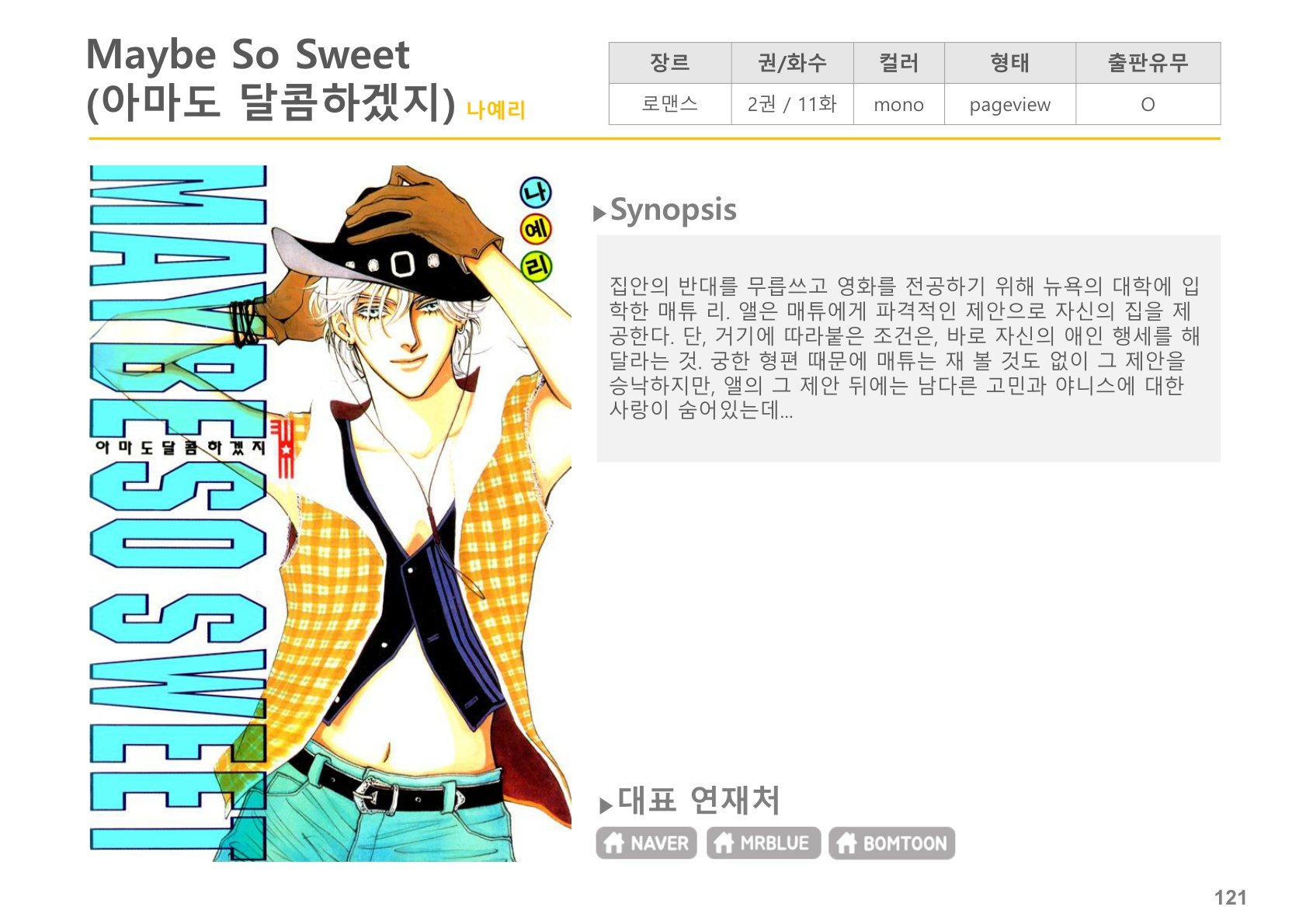Click the synopsis text box
The height and width of the screenshot is (924, 1306).
pos(908,349)
